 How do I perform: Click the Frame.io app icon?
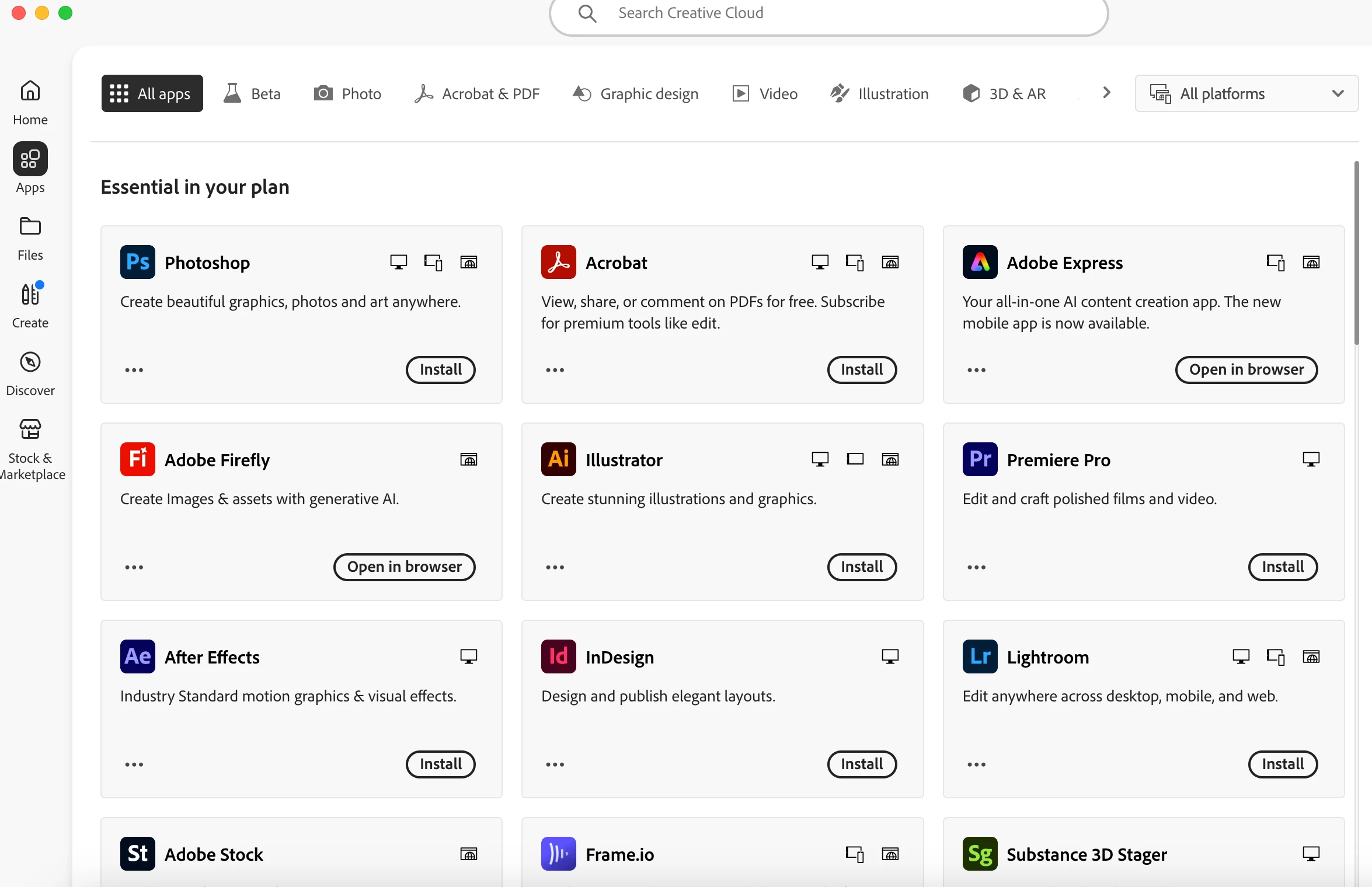coord(558,854)
